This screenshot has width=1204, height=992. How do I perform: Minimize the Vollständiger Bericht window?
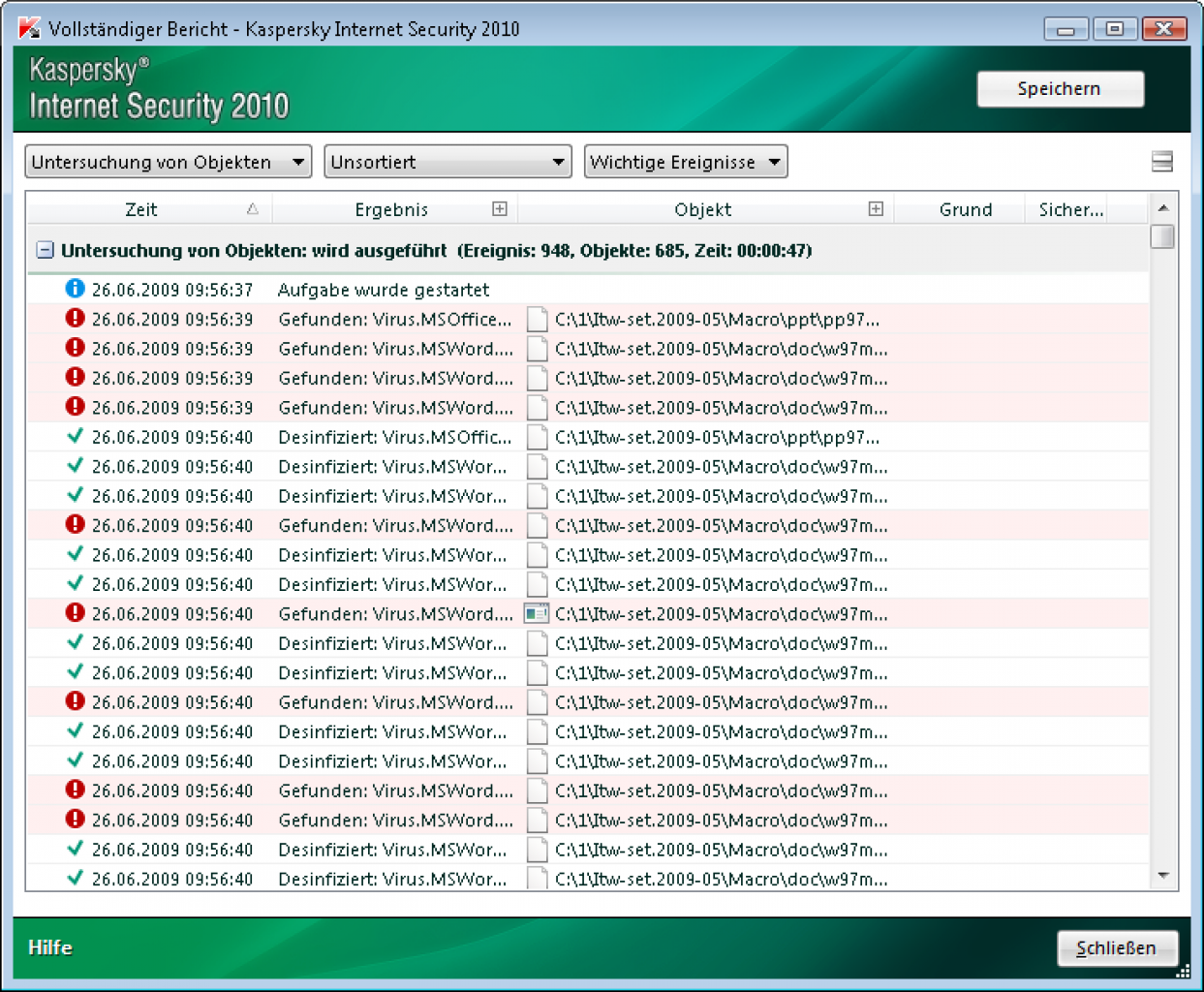pos(1065,29)
